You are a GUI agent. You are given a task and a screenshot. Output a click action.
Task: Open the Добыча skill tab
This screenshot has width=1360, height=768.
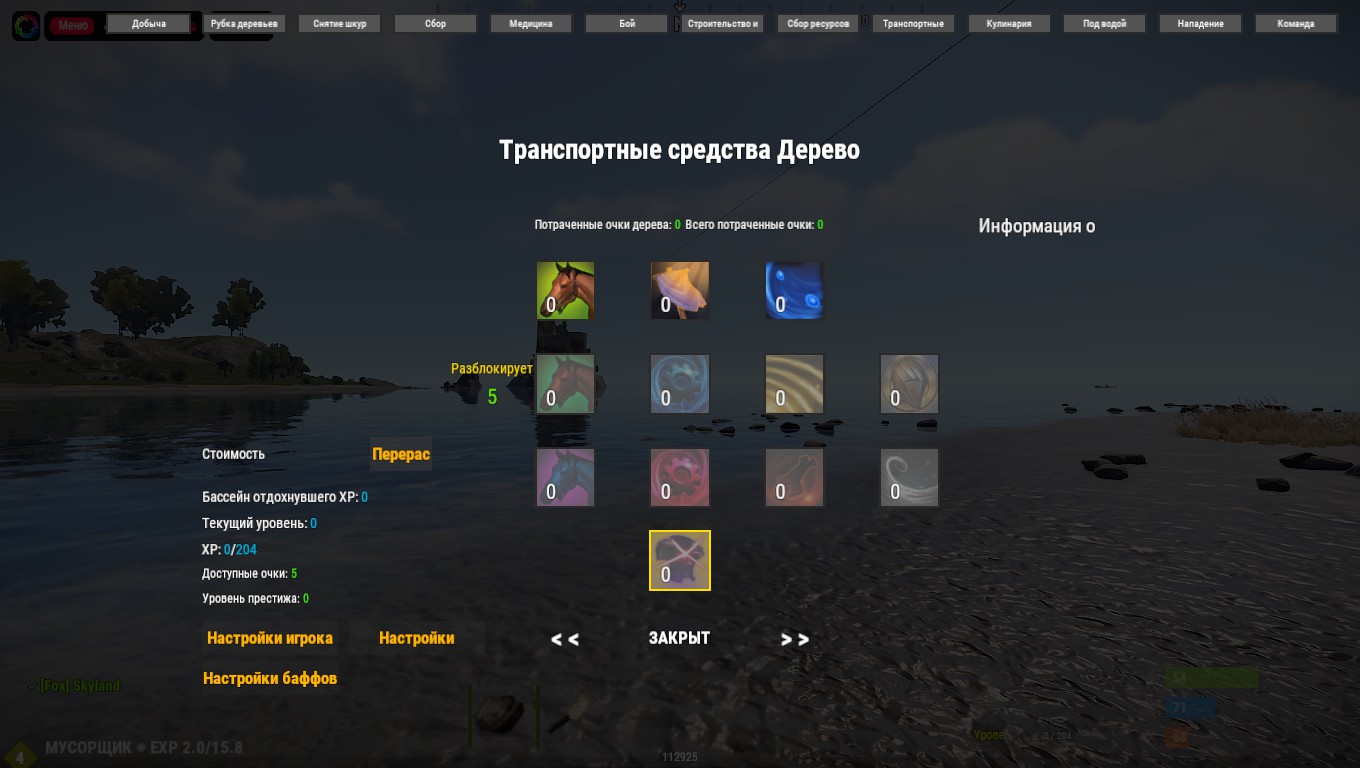149,24
